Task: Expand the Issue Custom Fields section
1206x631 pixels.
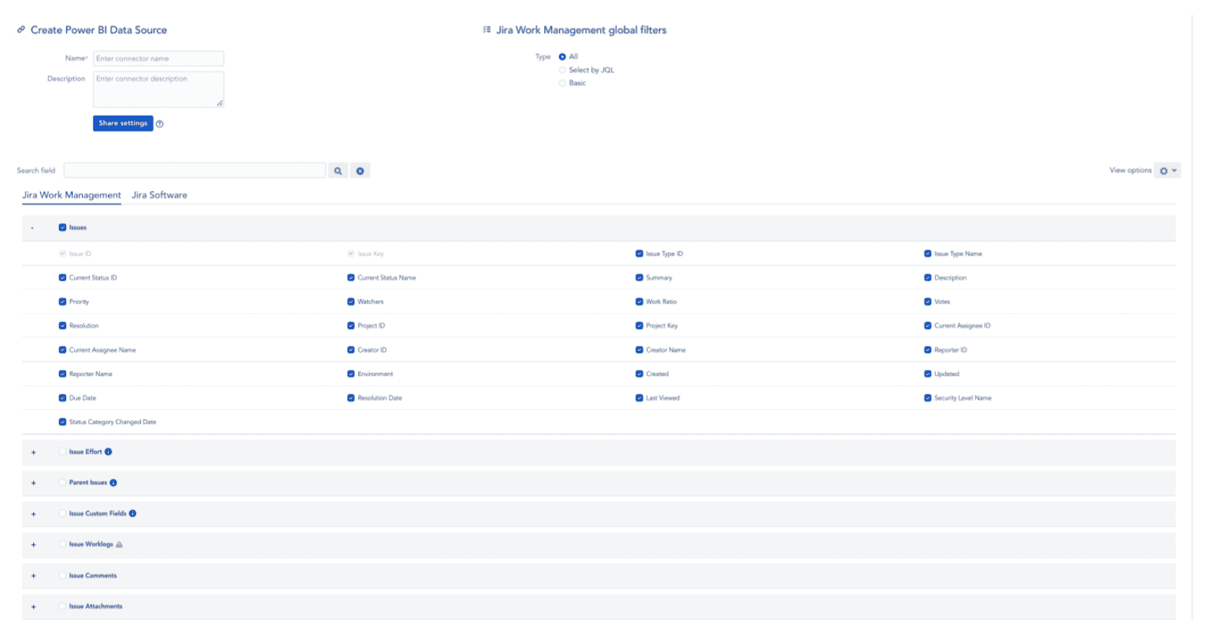Action: pyautogui.click(x=33, y=515)
